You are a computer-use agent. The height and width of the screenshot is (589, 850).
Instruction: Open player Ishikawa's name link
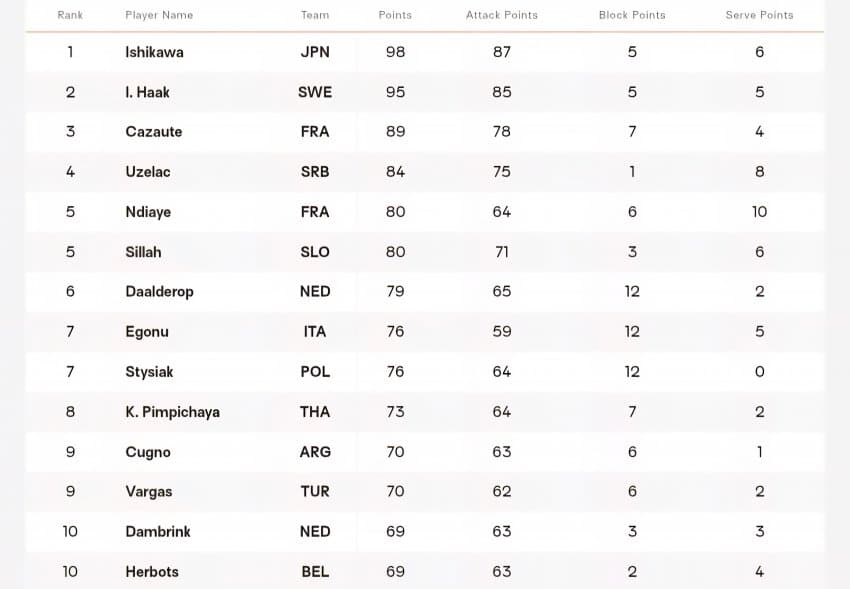(x=154, y=52)
